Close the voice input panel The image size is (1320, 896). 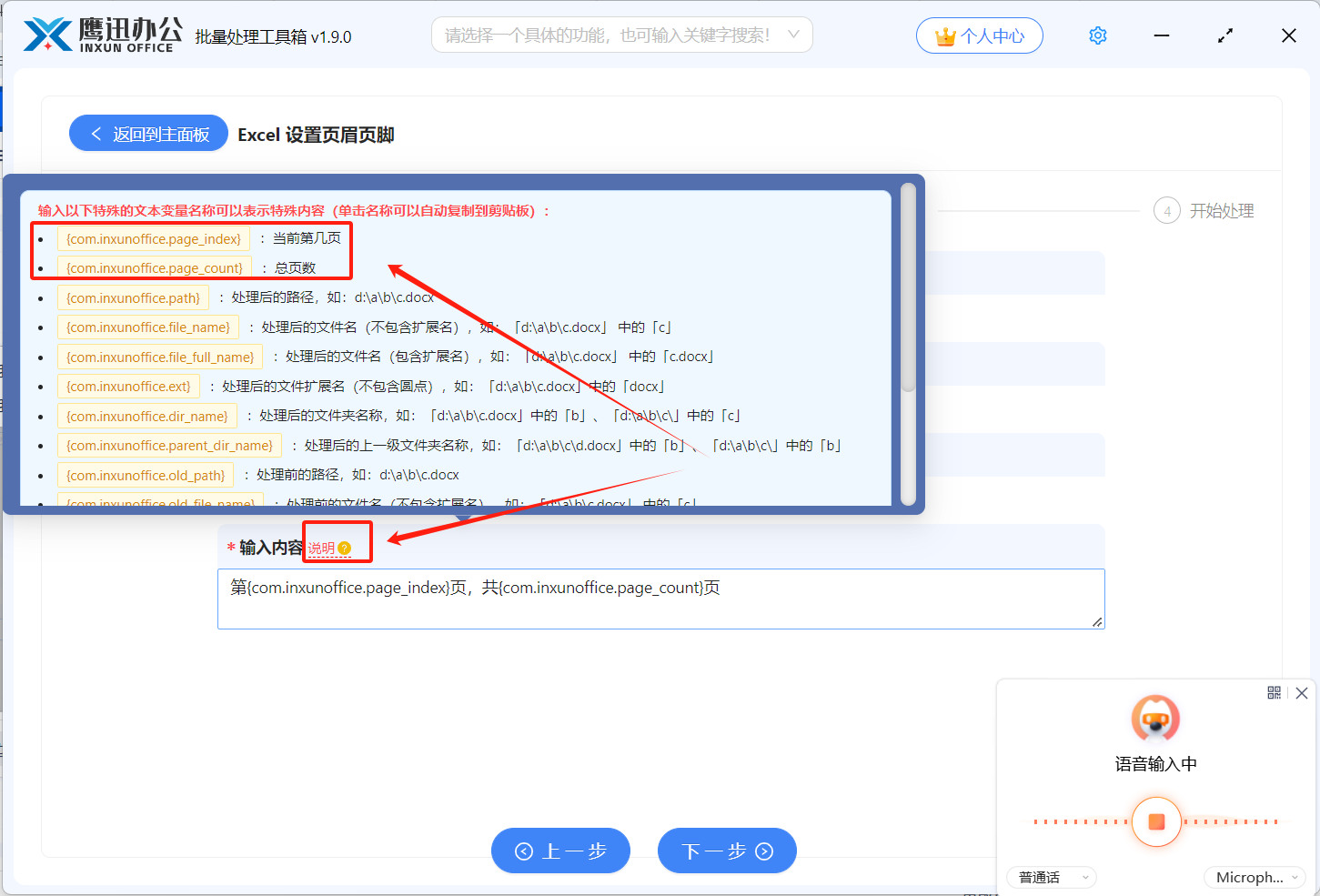point(1302,693)
